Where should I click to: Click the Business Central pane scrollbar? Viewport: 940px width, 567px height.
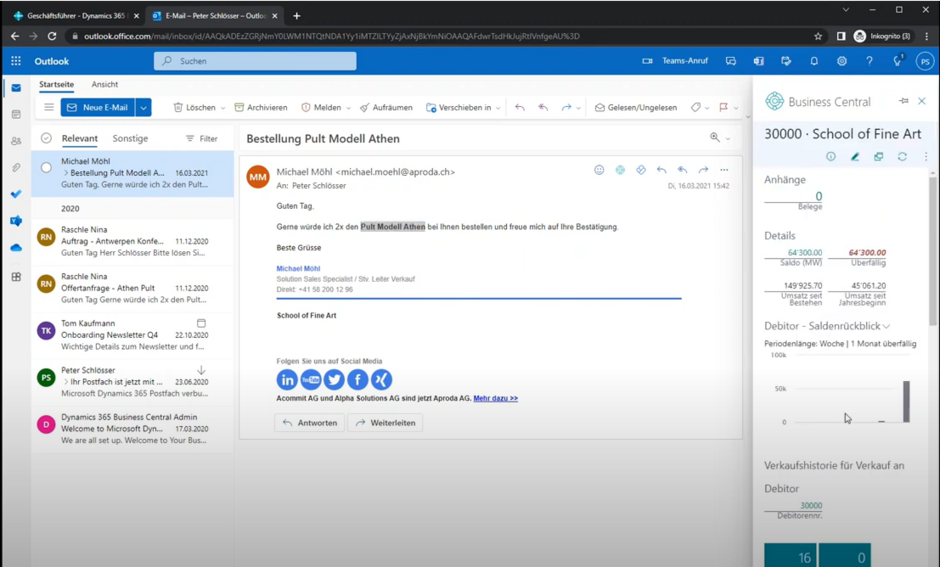932,250
